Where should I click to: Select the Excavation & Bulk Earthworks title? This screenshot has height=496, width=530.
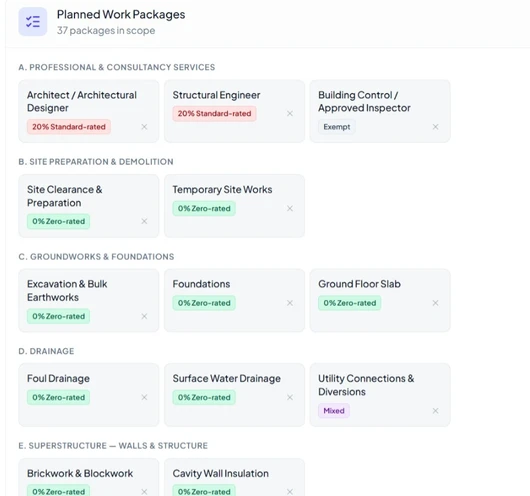click(x=67, y=291)
